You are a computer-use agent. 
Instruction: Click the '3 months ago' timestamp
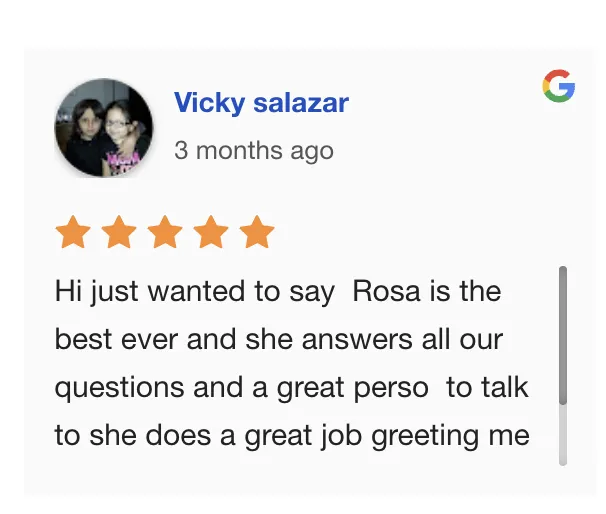point(254,151)
